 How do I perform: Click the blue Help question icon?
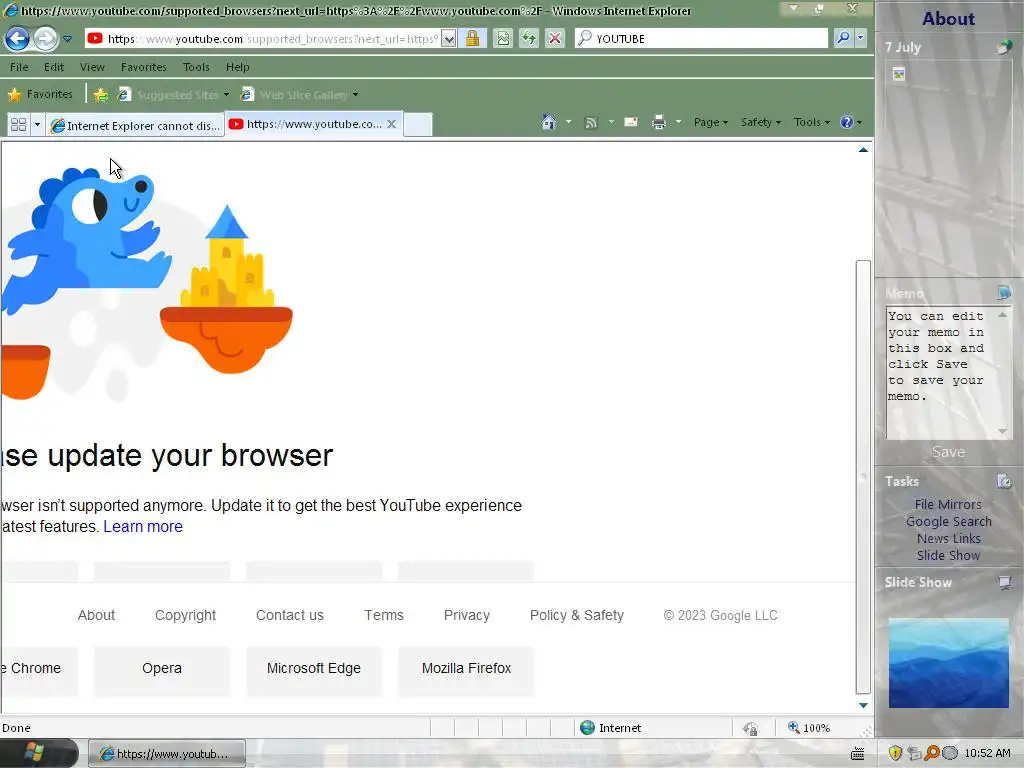click(847, 122)
